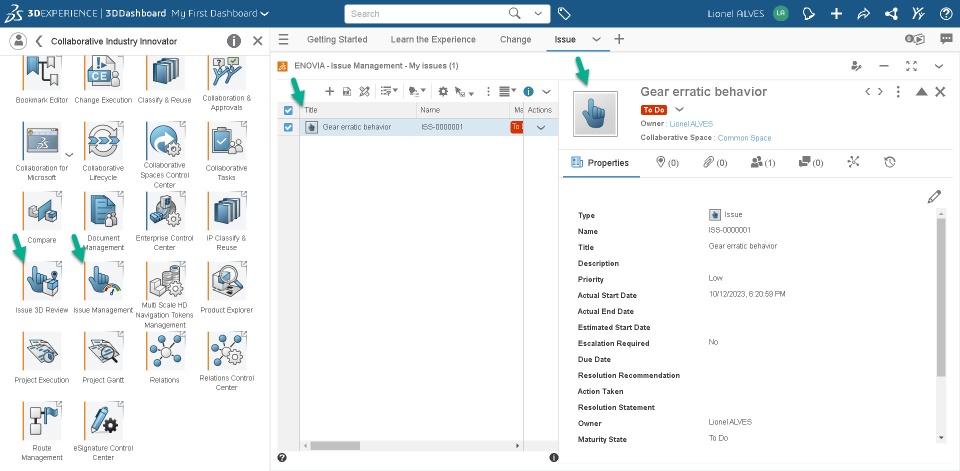Expand the toolbar overflow chevron after info icon
The height and width of the screenshot is (471, 960).
coord(547,91)
